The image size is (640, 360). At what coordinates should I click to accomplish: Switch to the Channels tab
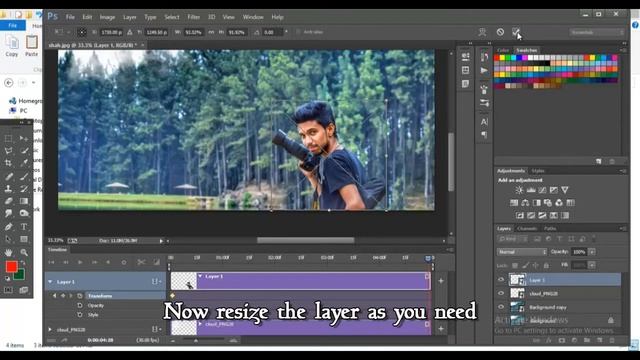coord(527,229)
